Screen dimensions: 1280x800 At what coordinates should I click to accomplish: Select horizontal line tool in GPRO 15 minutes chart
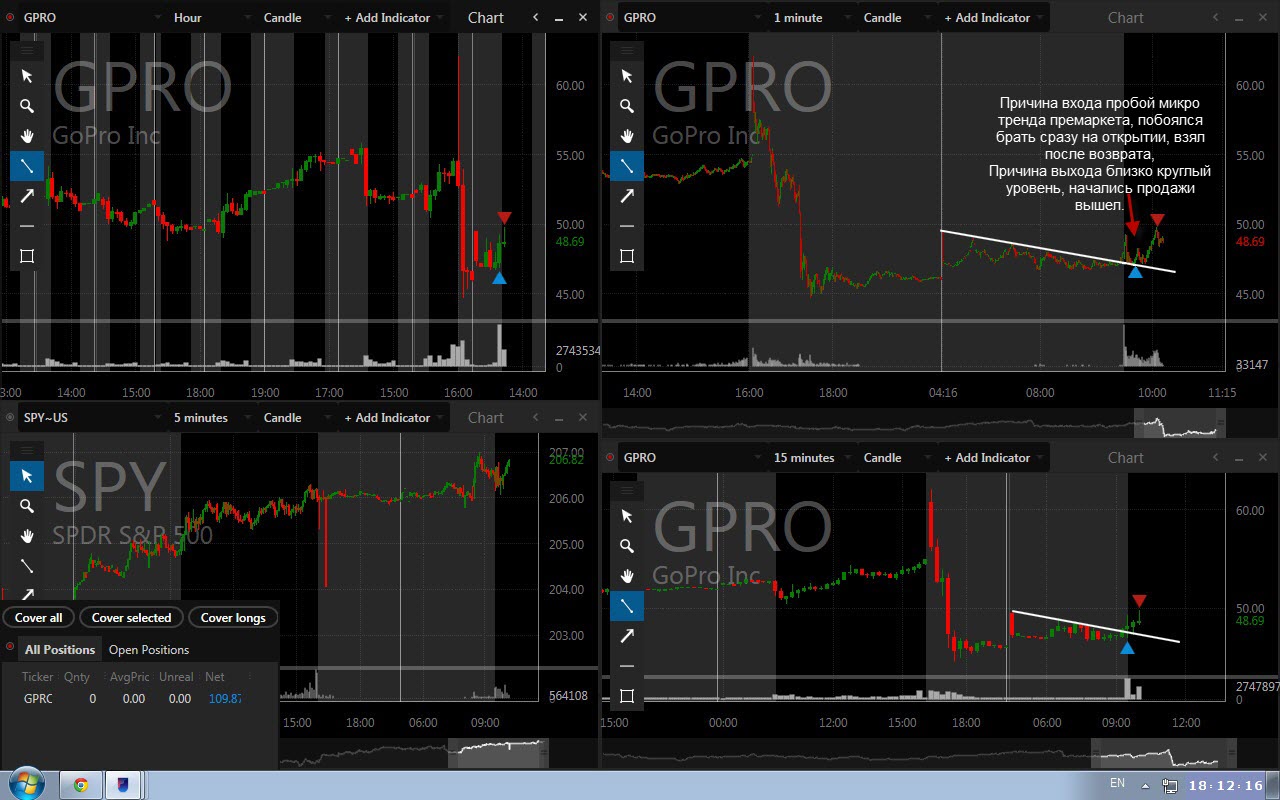click(627, 666)
